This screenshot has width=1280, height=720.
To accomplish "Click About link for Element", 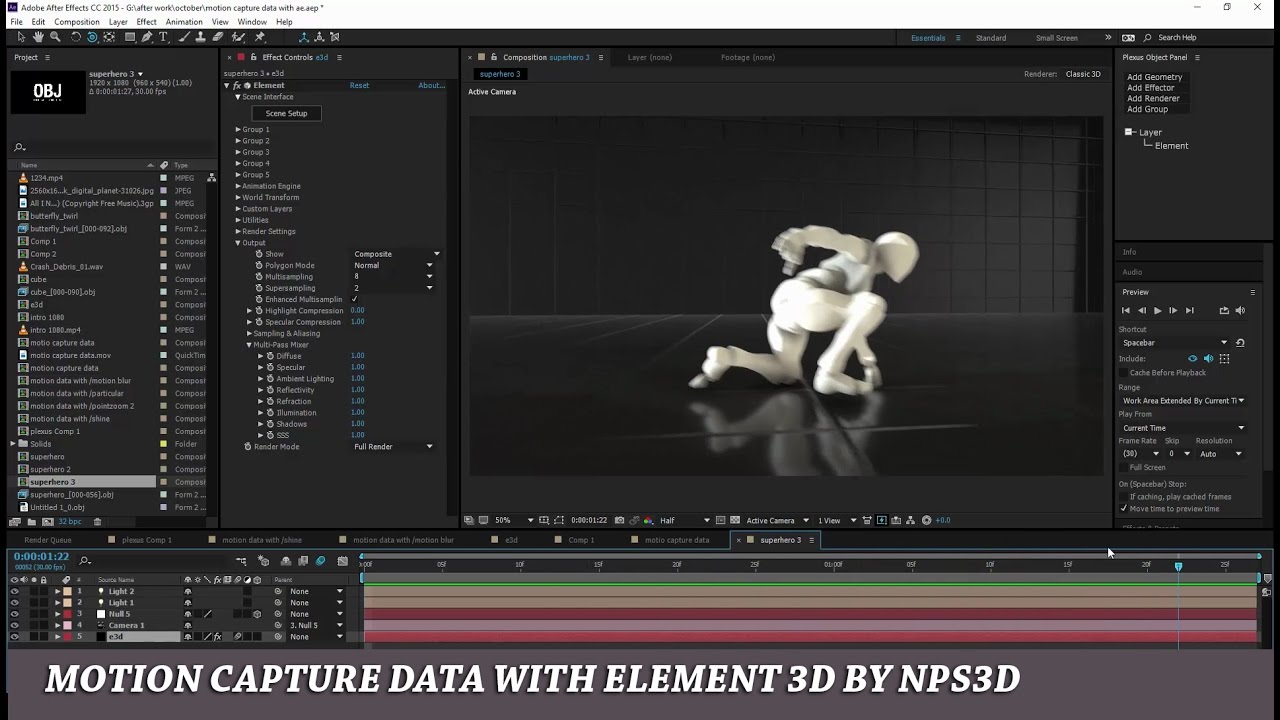I will [x=431, y=86].
